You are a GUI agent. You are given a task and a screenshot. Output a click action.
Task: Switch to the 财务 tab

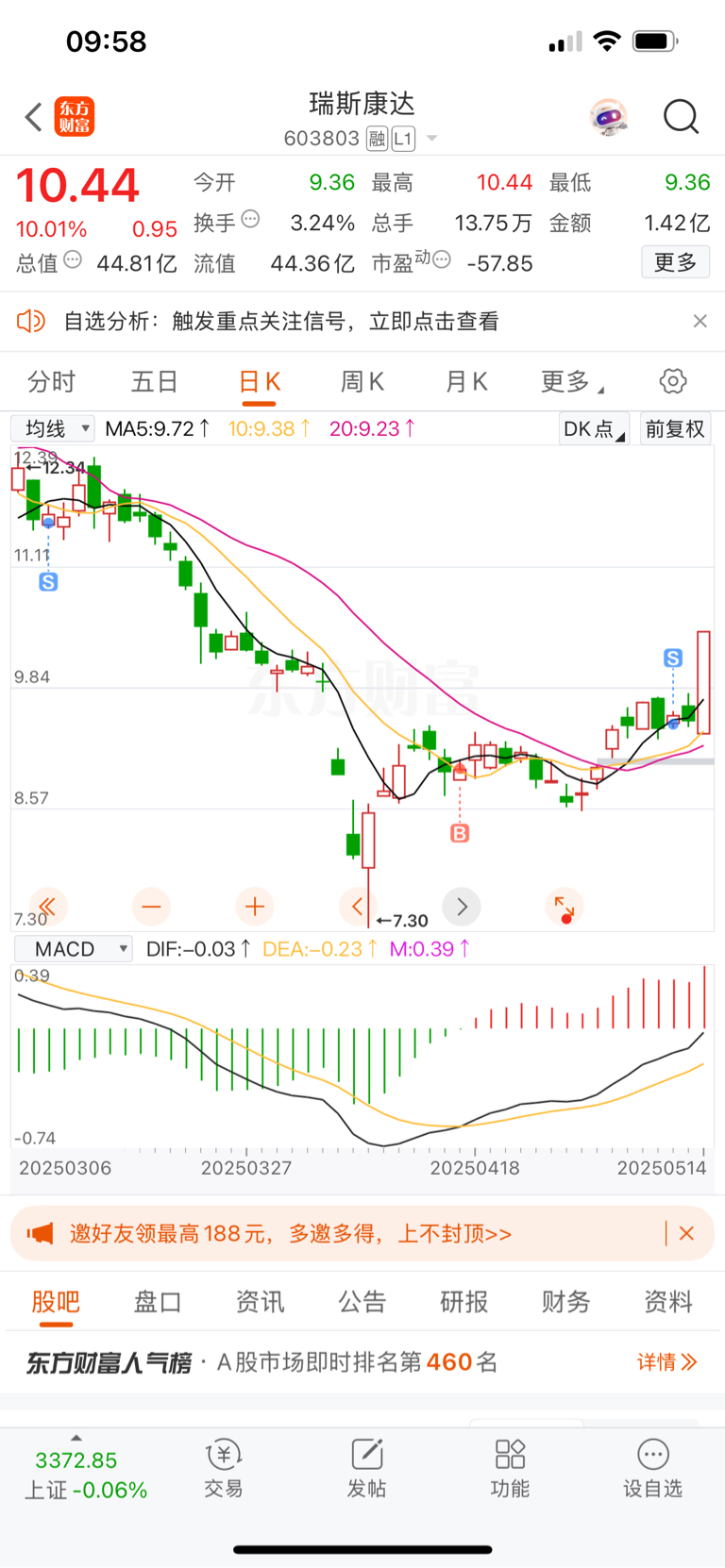pyautogui.click(x=566, y=1302)
